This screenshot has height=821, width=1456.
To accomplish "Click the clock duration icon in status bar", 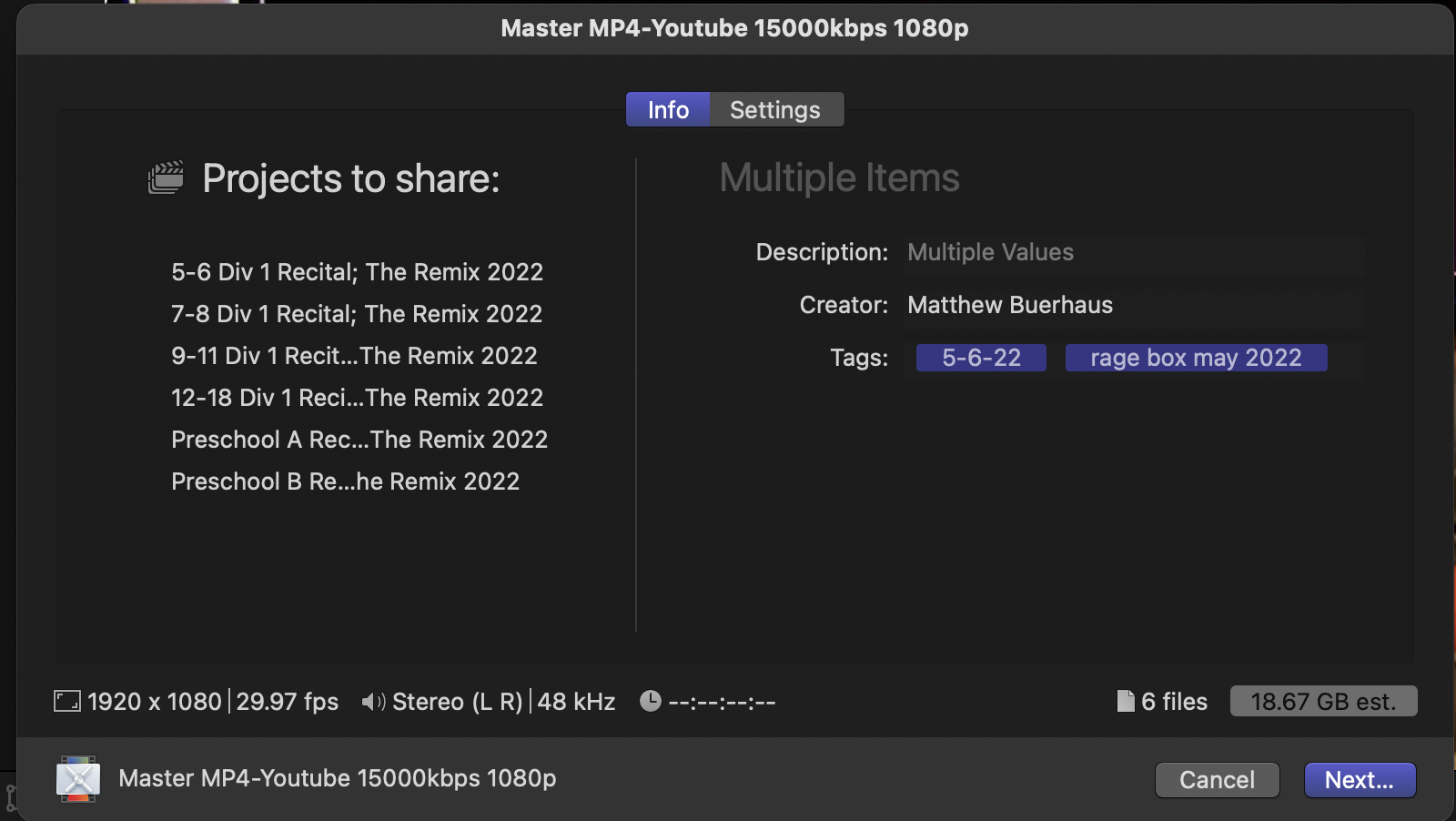I will click(x=650, y=701).
